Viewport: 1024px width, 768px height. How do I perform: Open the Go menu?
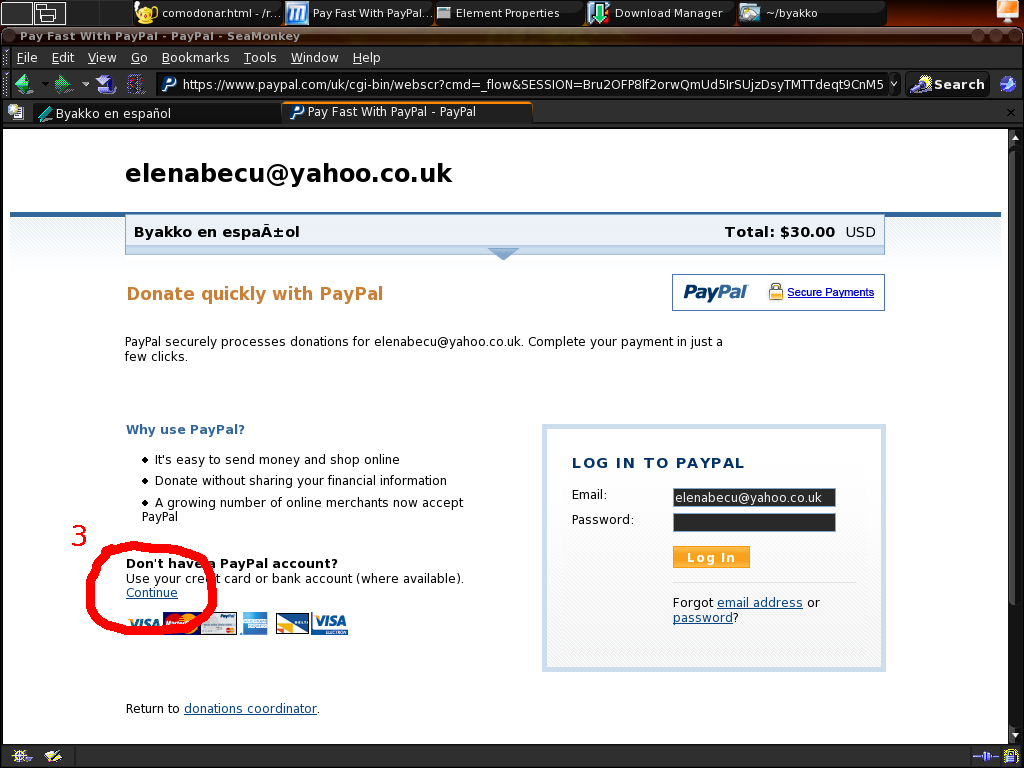tap(139, 57)
